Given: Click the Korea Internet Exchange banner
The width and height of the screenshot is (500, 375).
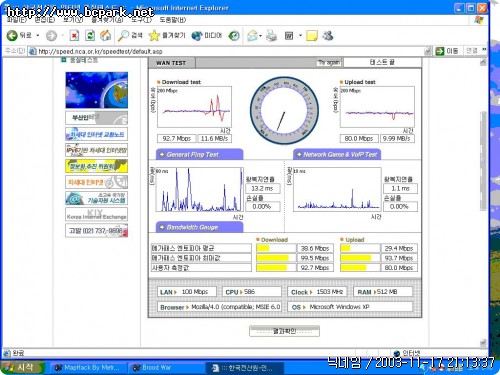Looking at the screenshot, I should pos(97,214).
